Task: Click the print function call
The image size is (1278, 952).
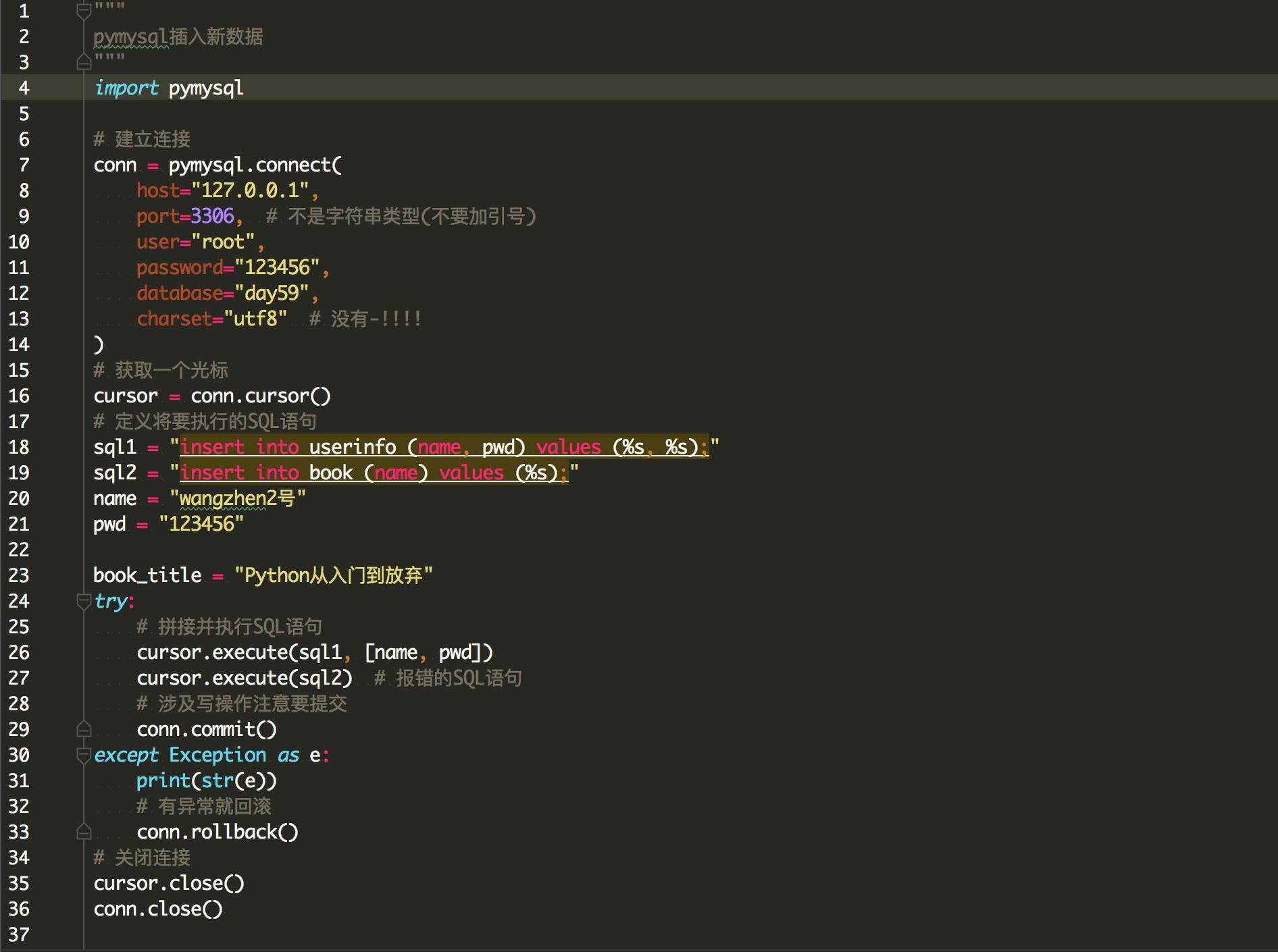Action: click(x=163, y=781)
